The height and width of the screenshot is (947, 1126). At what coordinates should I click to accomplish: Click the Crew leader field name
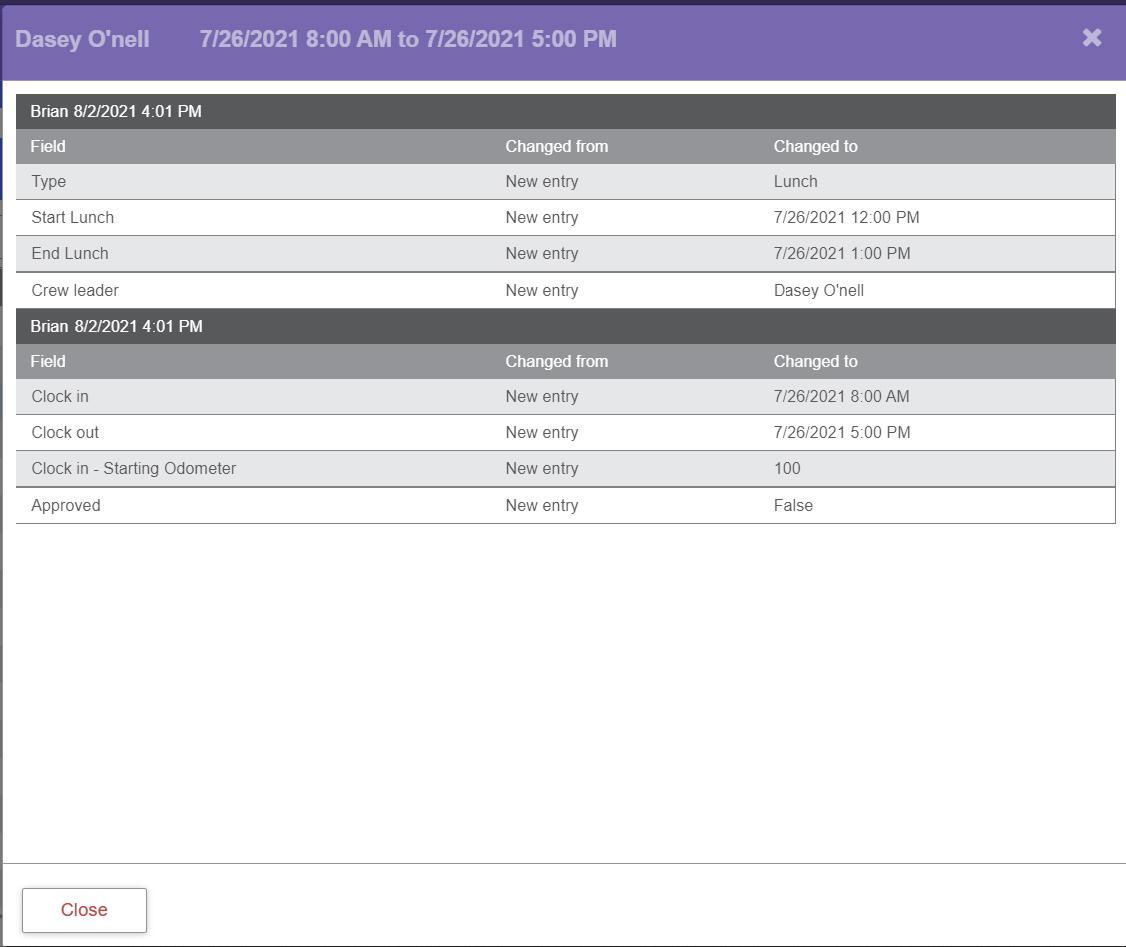click(x=74, y=291)
